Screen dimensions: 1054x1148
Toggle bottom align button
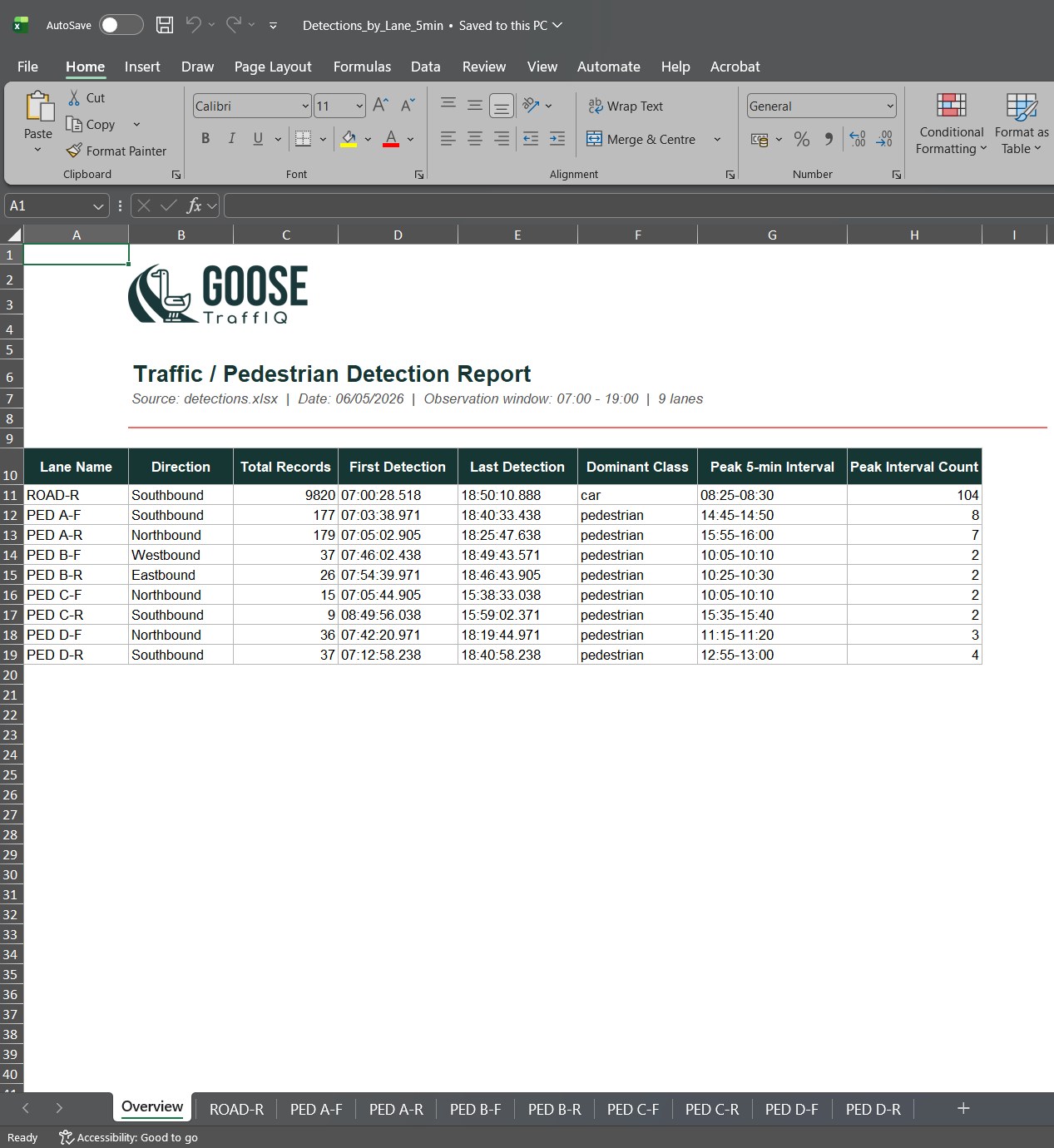[x=501, y=105]
